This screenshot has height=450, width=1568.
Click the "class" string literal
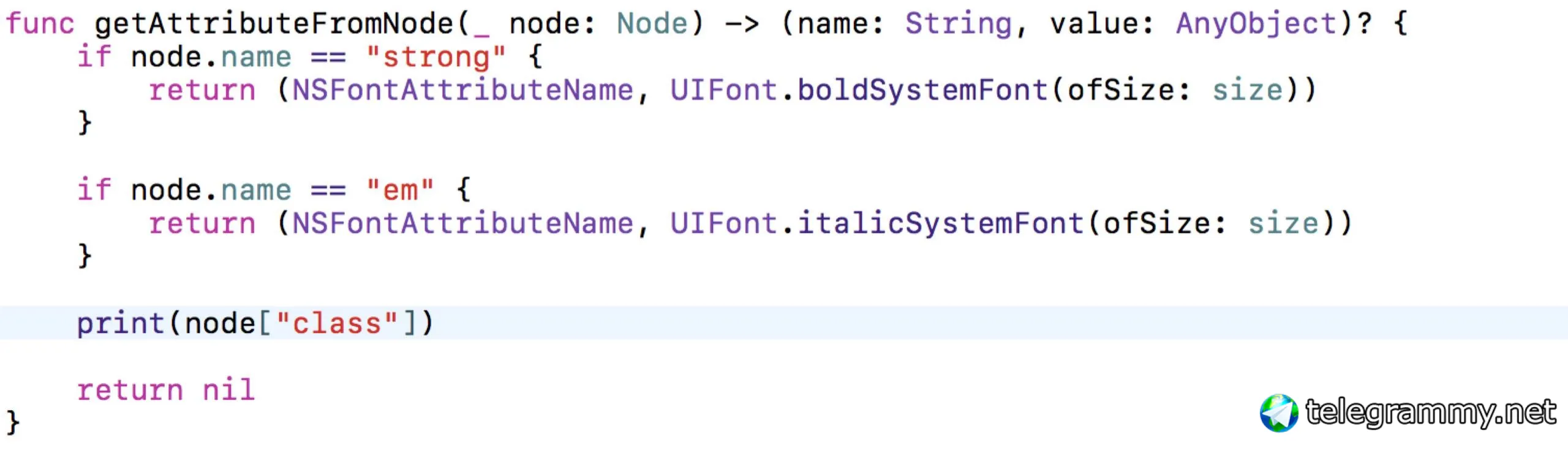pos(337,323)
